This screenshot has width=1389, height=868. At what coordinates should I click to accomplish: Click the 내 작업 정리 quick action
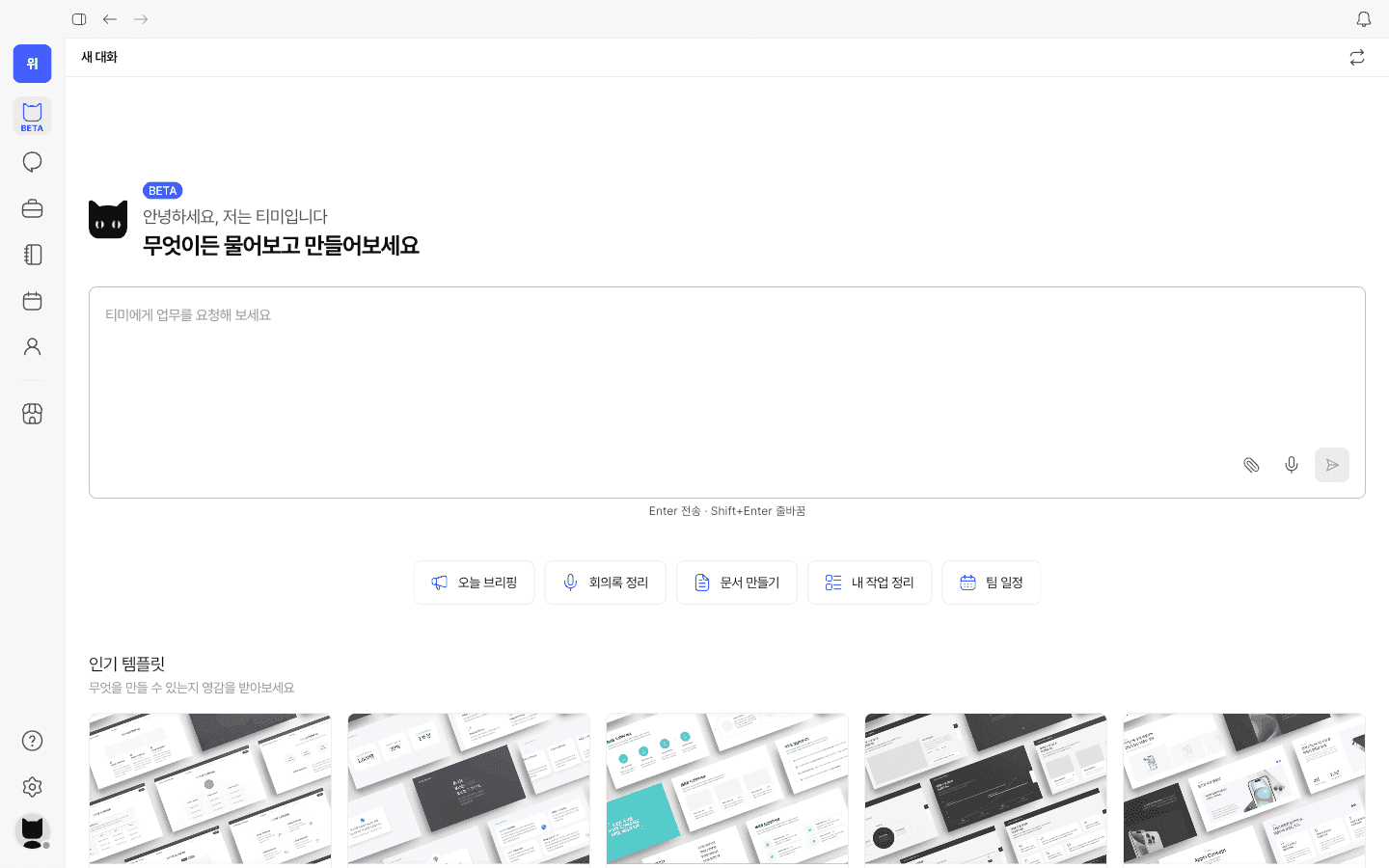tap(869, 583)
